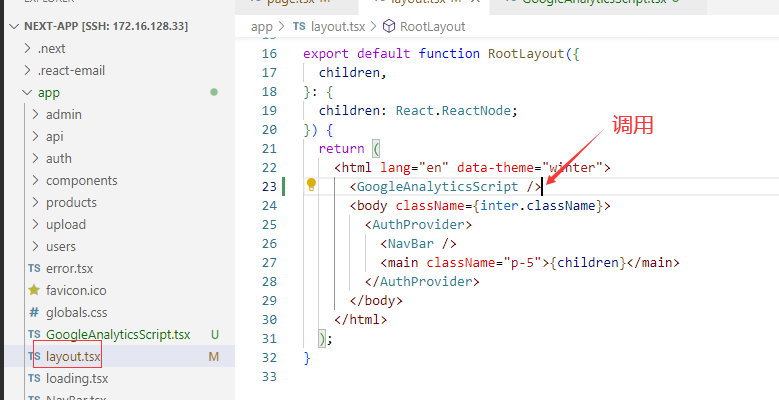779x400 pixels.
Task: Expand the .react-email folder
Action: tap(28, 71)
